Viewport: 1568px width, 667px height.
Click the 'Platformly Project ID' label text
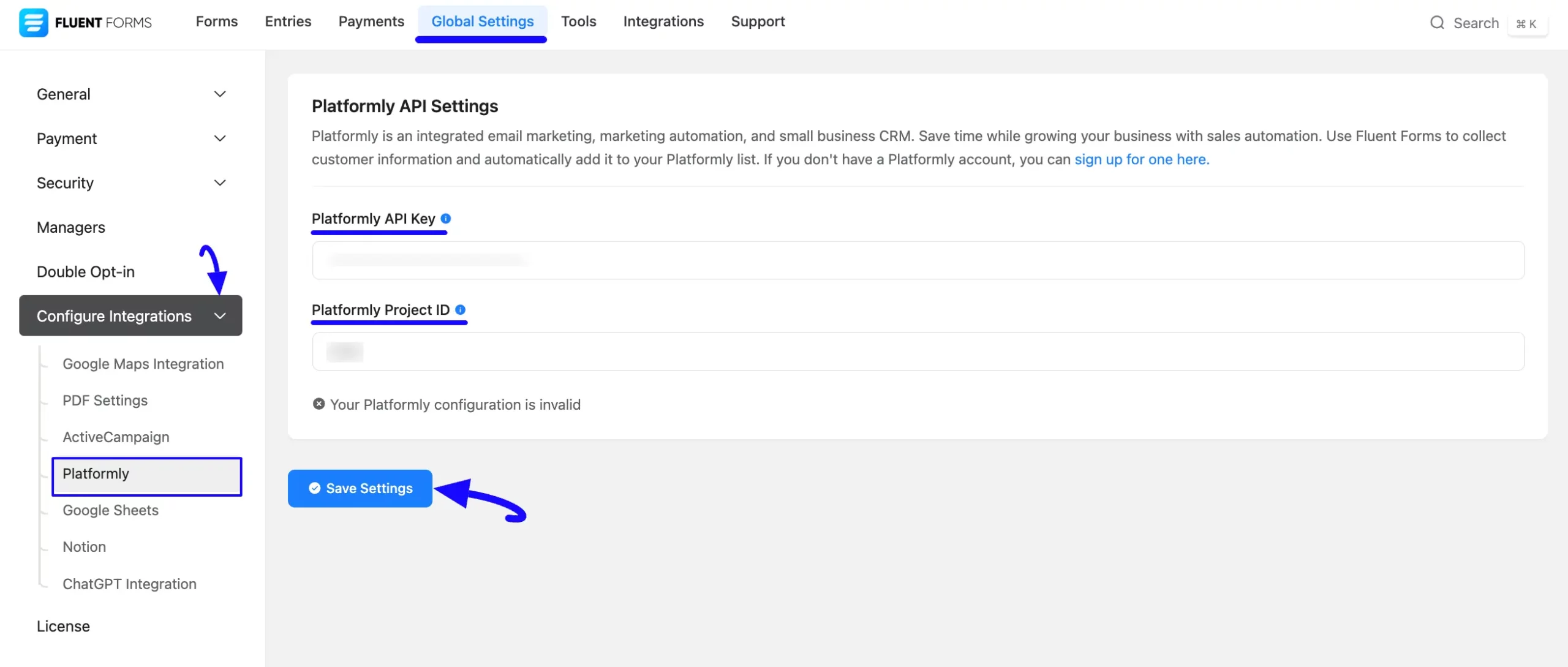pyautogui.click(x=381, y=310)
